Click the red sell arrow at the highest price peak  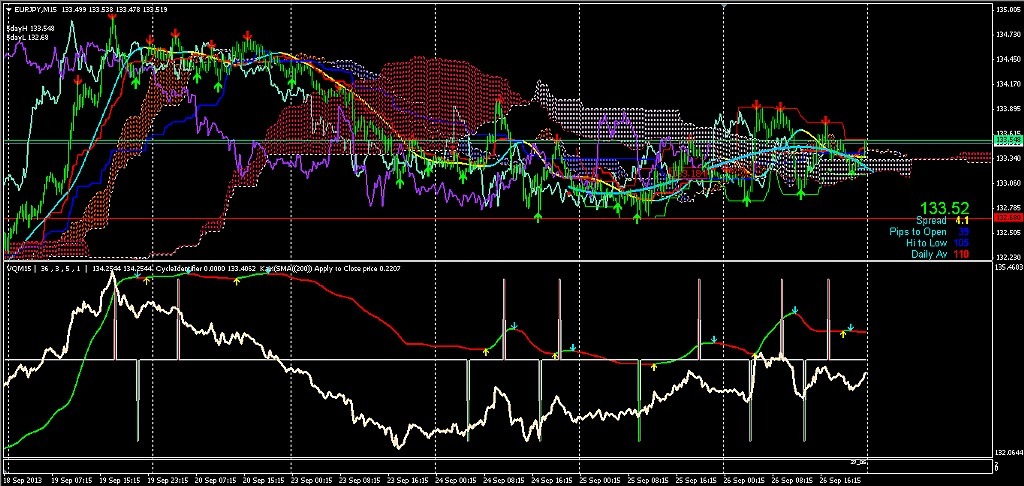pos(112,16)
